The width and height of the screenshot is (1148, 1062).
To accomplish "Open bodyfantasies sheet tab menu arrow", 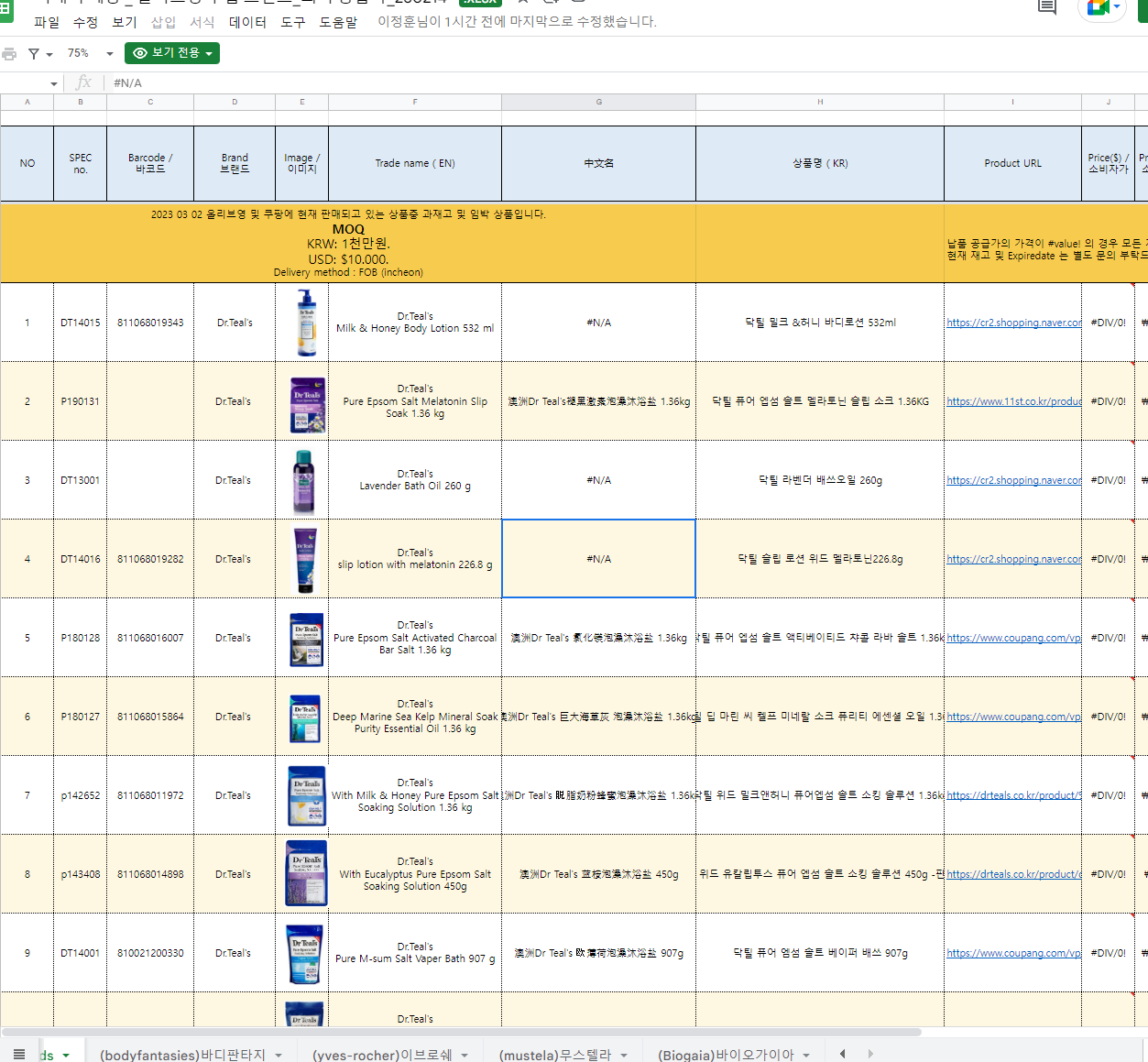I will click(279, 1055).
